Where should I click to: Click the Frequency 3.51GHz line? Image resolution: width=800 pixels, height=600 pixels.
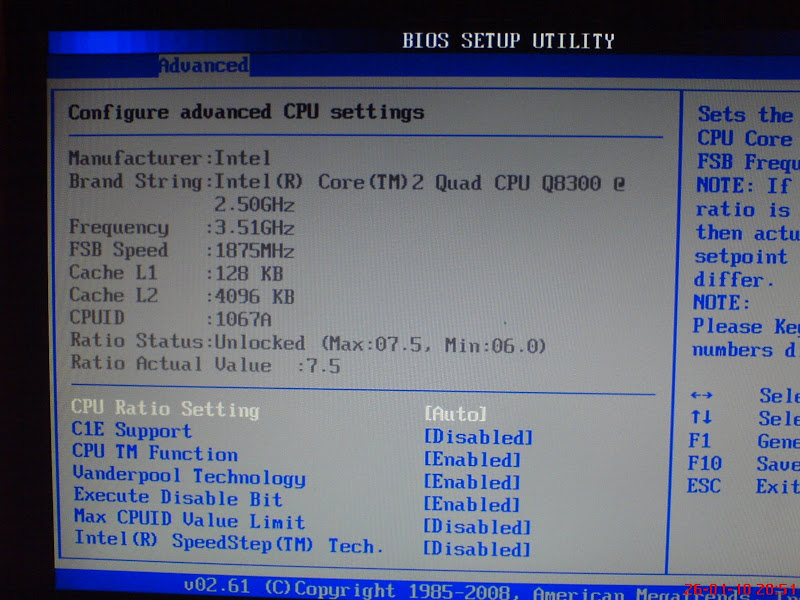pyautogui.click(x=182, y=228)
